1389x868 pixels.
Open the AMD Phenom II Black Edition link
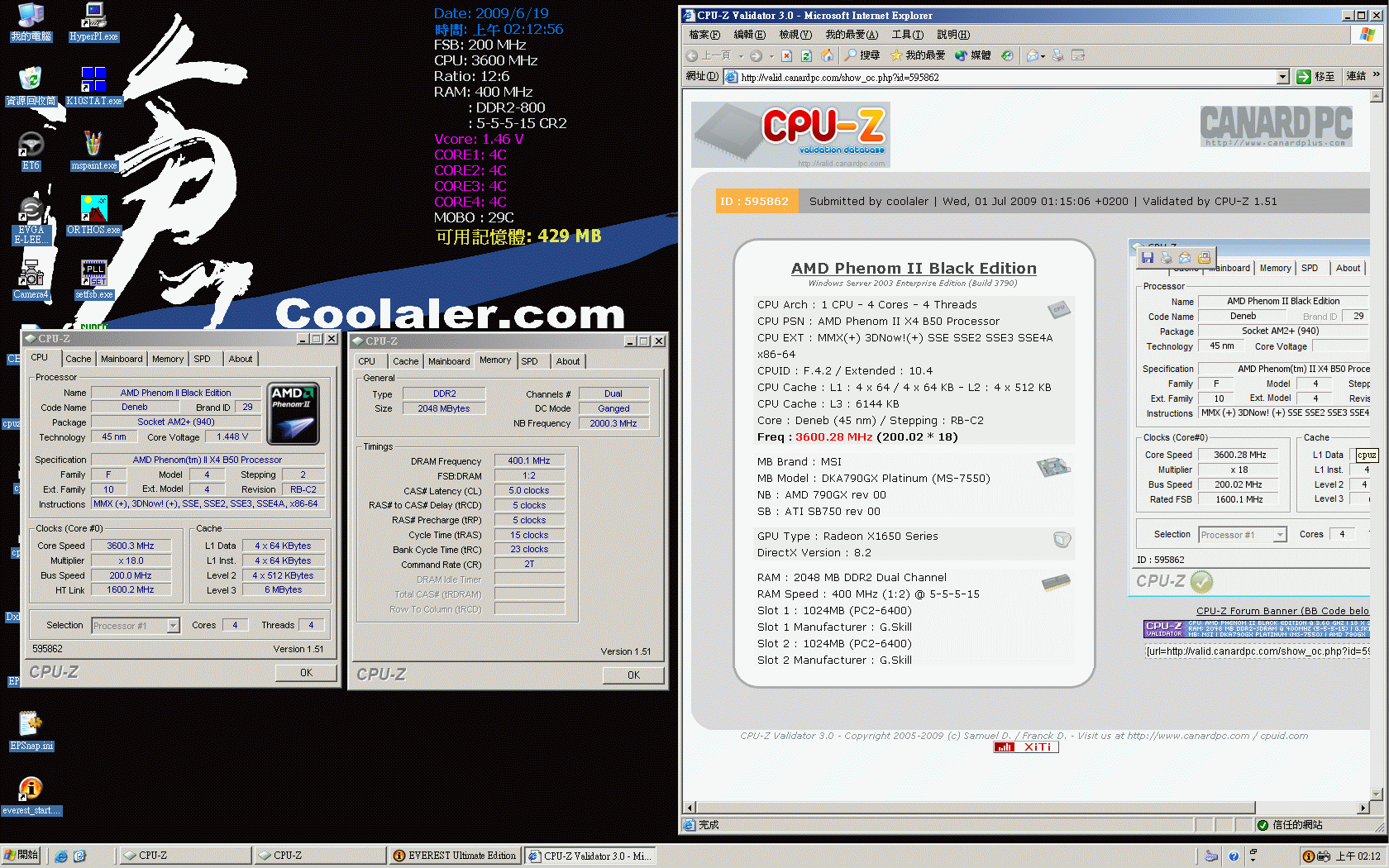coord(913,268)
